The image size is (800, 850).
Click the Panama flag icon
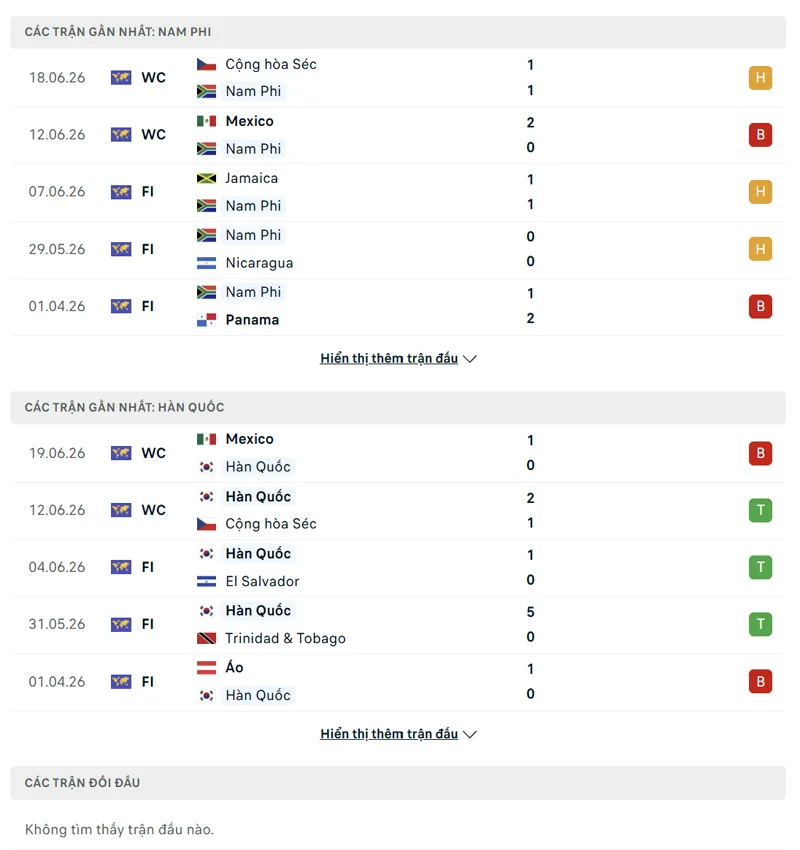pos(206,320)
